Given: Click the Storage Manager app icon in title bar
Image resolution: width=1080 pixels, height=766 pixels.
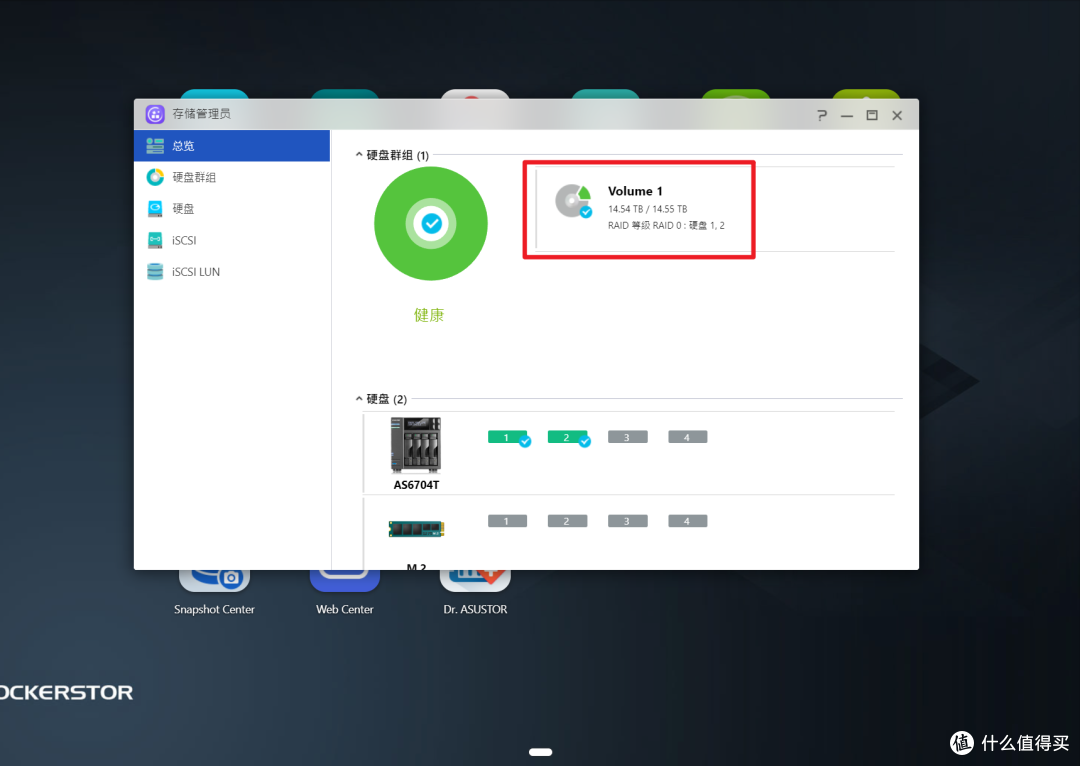Looking at the screenshot, I should tap(155, 114).
